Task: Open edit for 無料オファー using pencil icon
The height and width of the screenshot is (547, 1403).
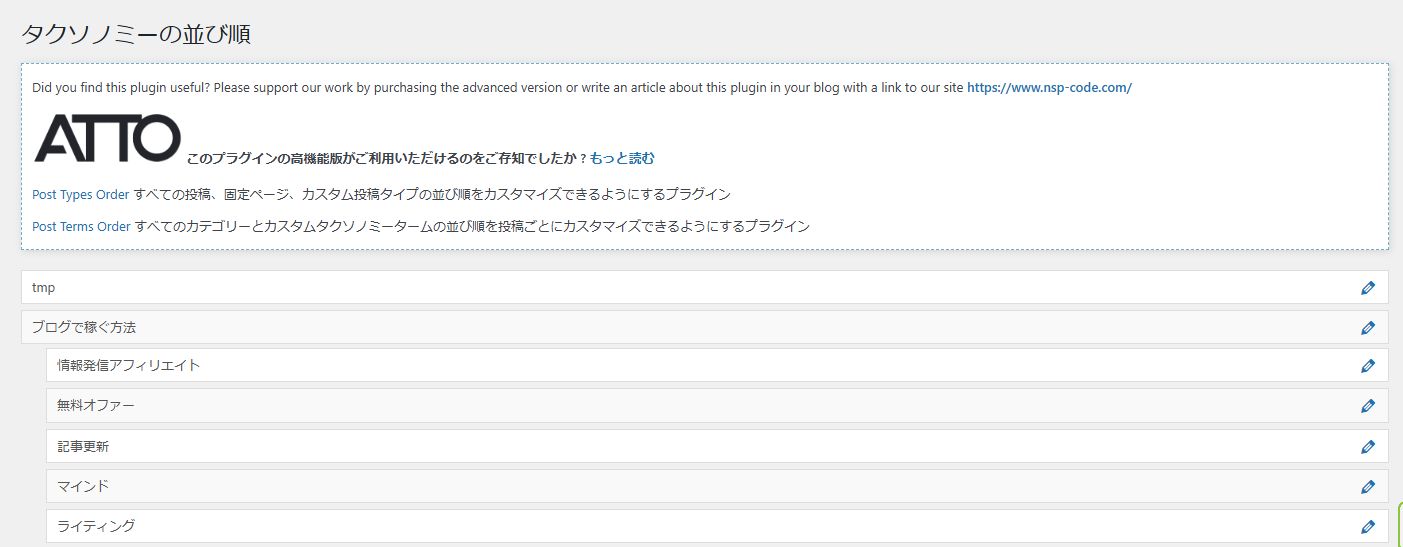Action: [1367, 406]
